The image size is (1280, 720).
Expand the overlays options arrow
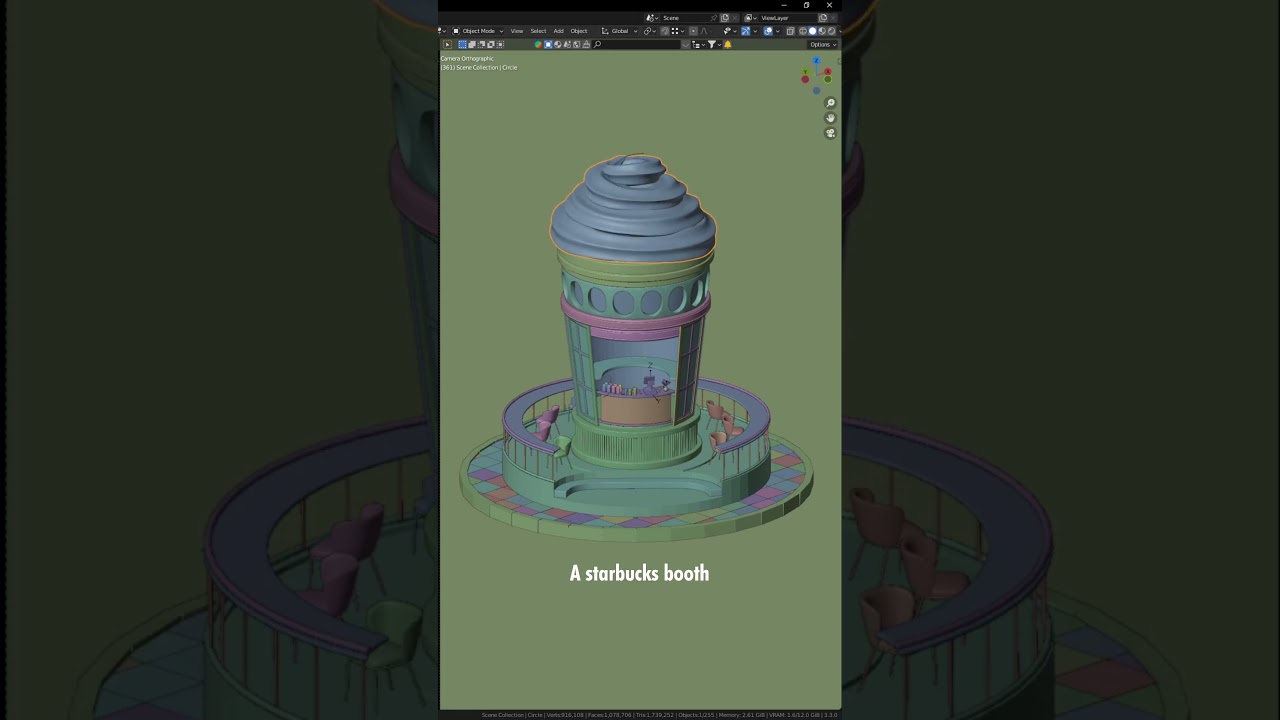tap(778, 31)
